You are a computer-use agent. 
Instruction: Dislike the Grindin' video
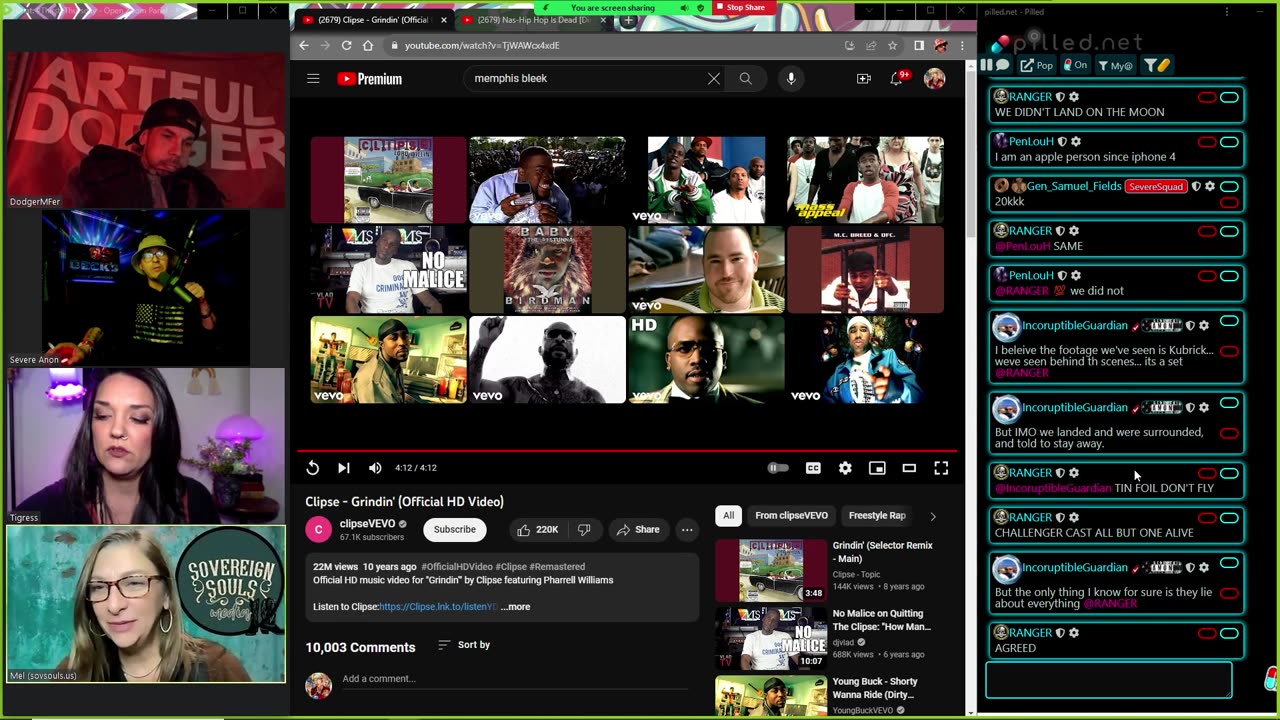click(x=584, y=529)
